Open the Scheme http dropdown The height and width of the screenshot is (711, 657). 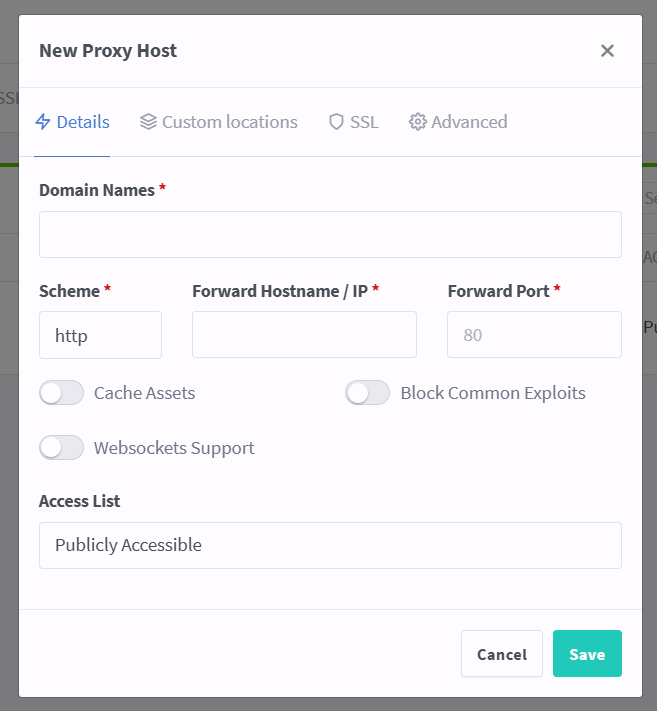point(100,335)
